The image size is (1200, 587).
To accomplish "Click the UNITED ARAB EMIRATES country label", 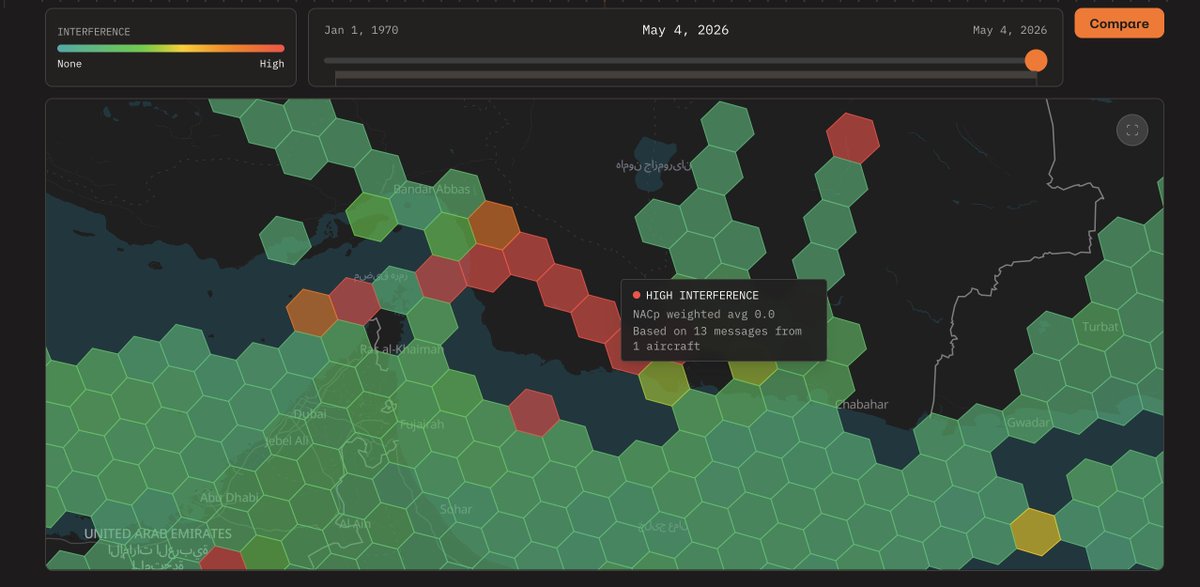I will [x=158, y=534].
